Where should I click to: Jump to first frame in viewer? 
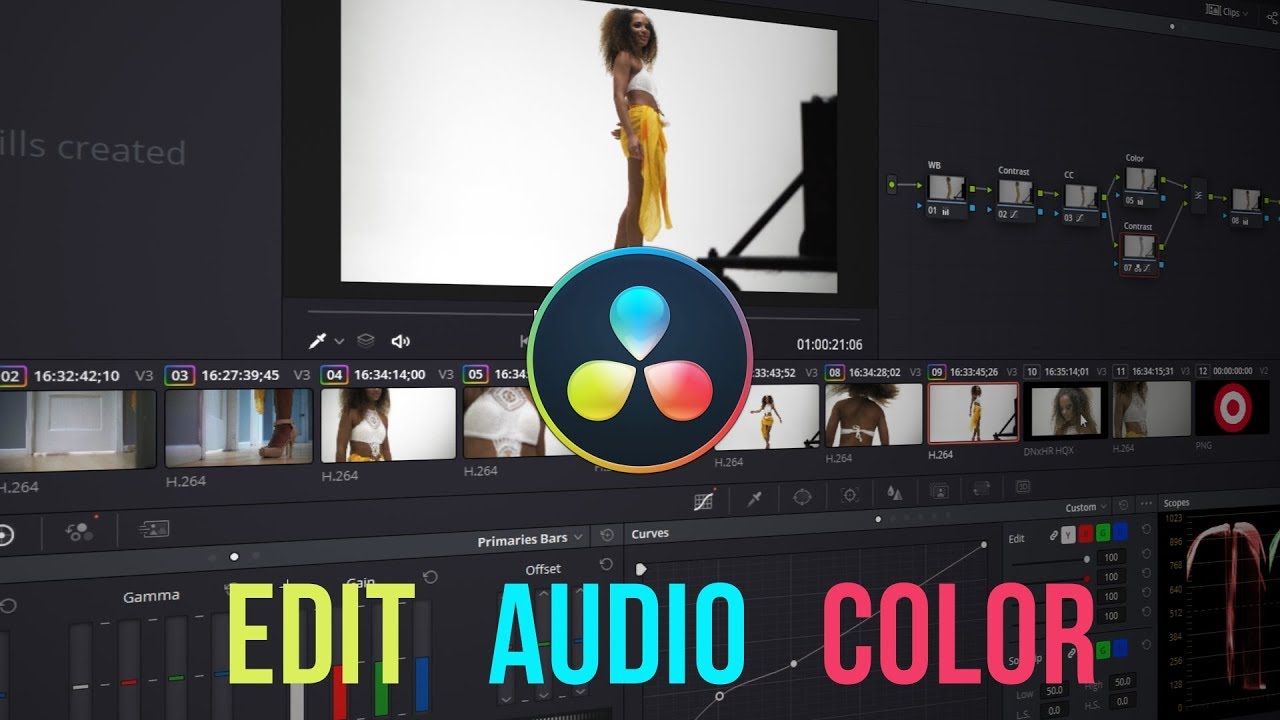[525, 341]
